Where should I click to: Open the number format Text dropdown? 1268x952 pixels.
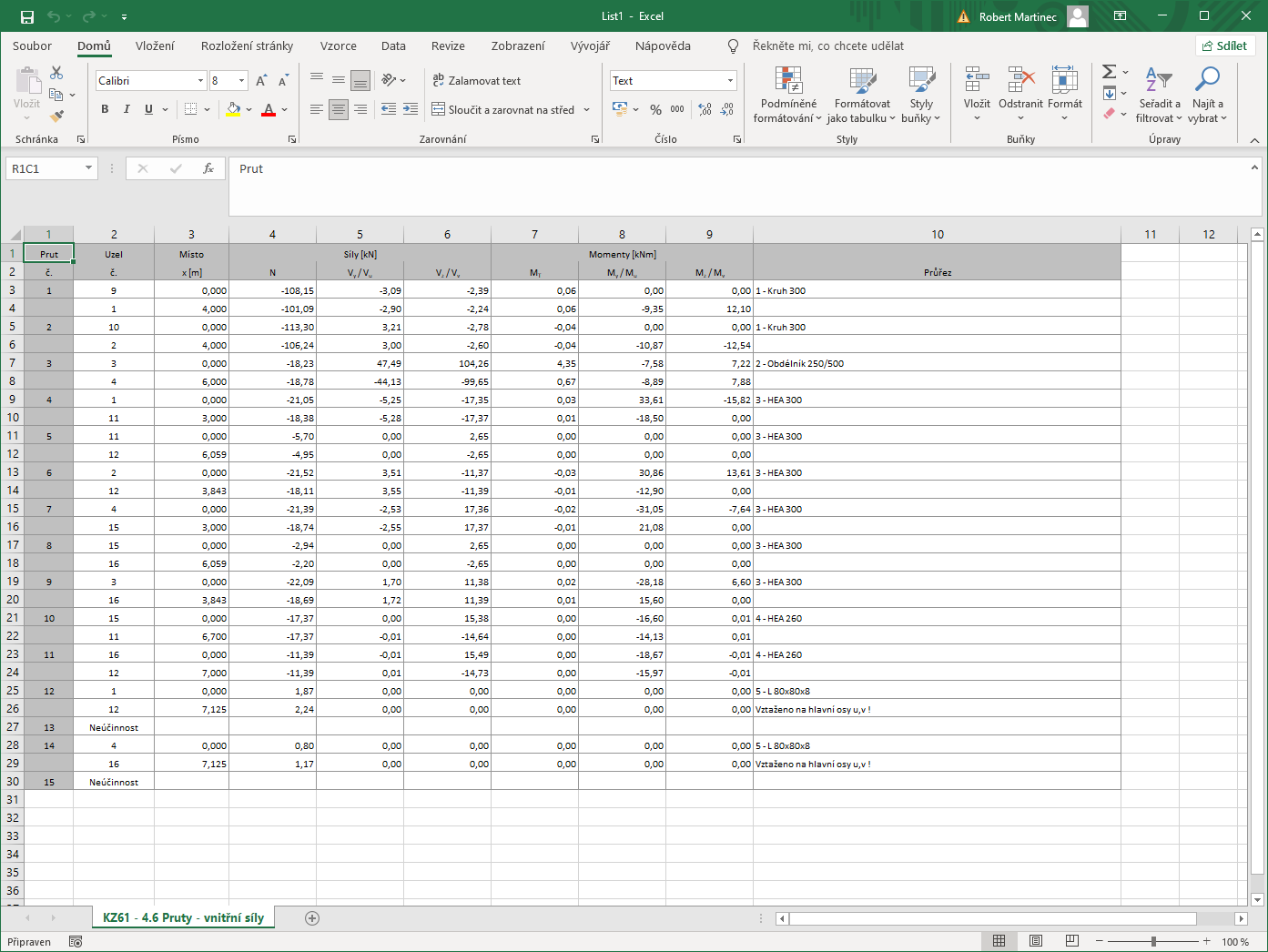coord(730,81)
